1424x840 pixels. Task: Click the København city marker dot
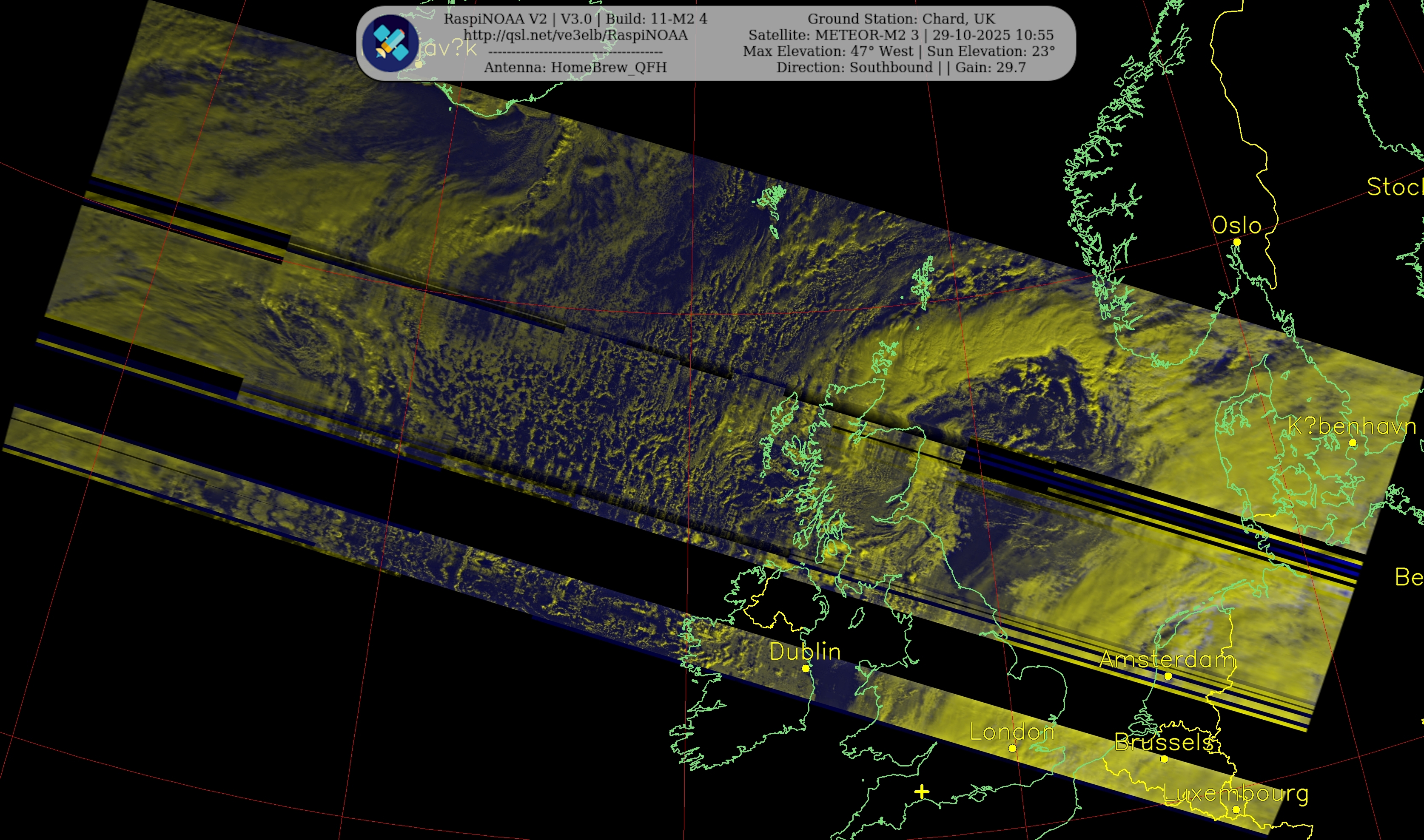point(1353,443)
